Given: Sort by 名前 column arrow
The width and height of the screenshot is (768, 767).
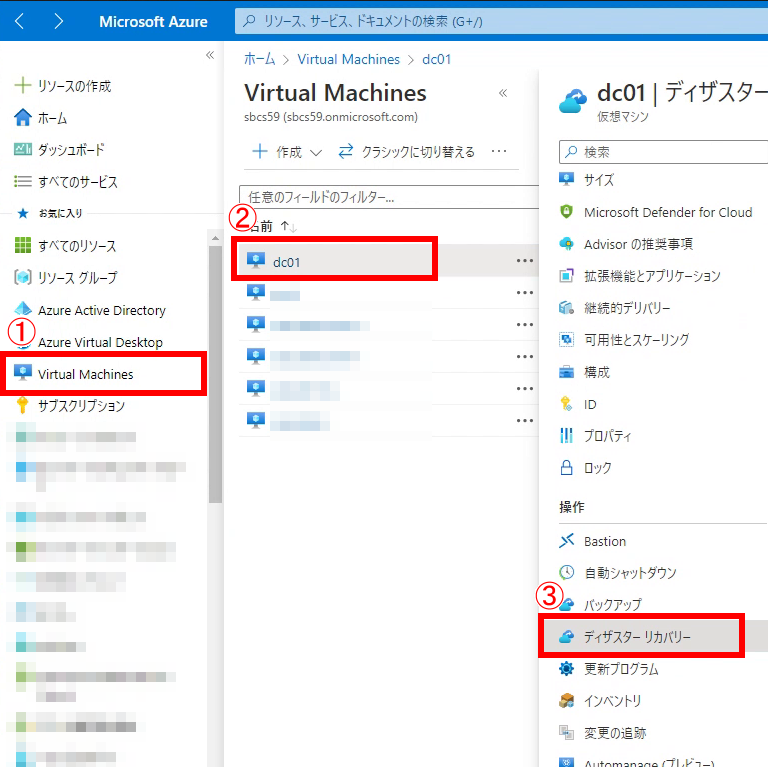Looking at the screenshot, I should [x=288, y=226].
